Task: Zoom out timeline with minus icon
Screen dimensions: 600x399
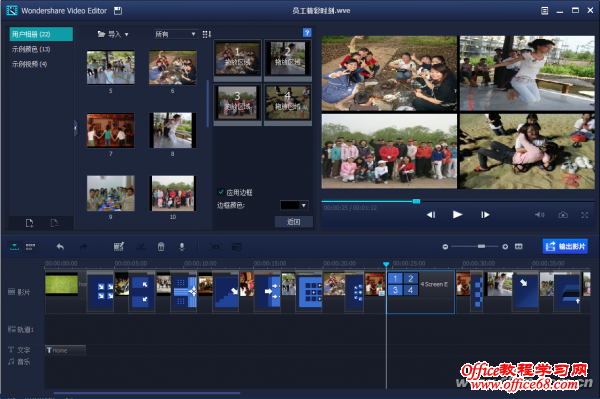Action: point(445,247)
